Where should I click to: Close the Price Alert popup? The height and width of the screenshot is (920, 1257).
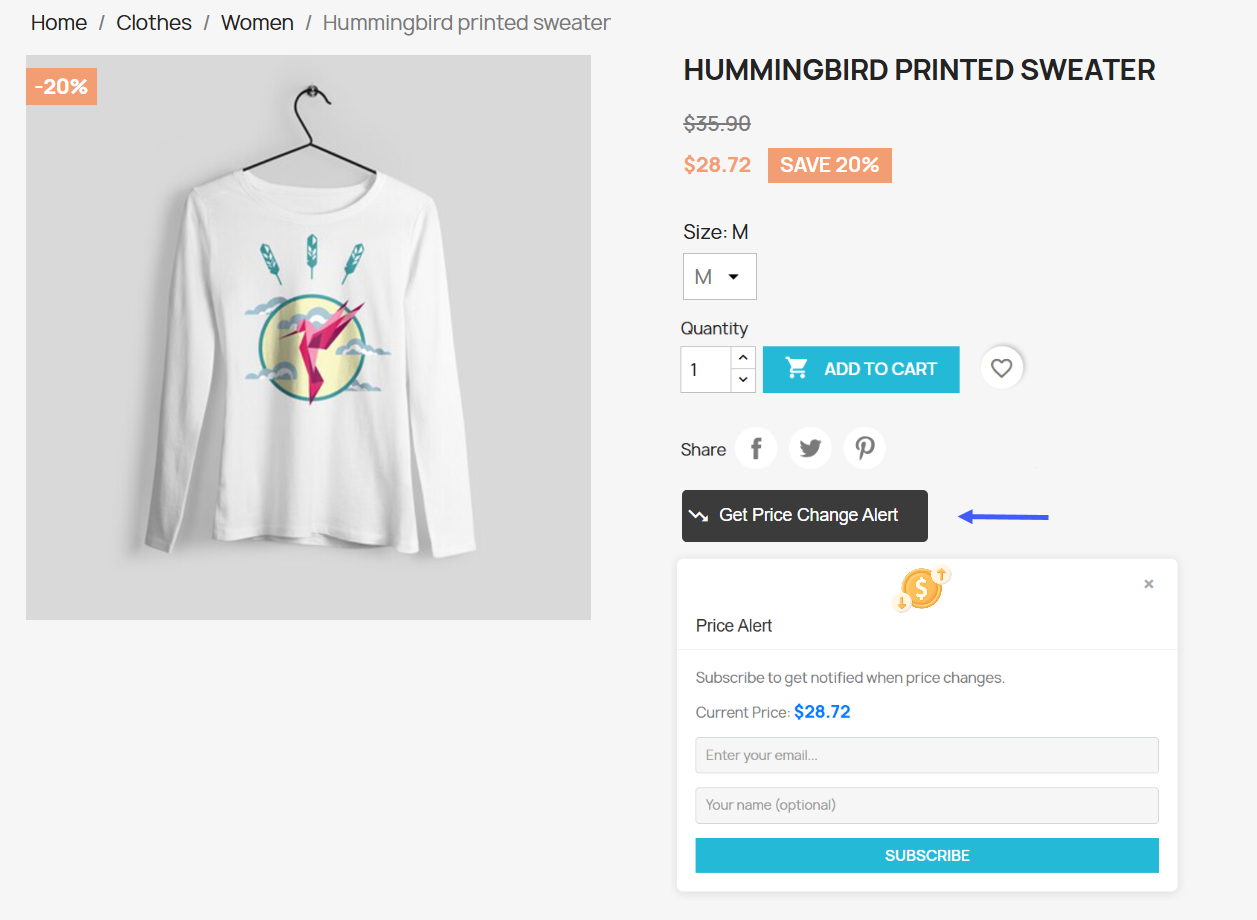click(1149, 584)
